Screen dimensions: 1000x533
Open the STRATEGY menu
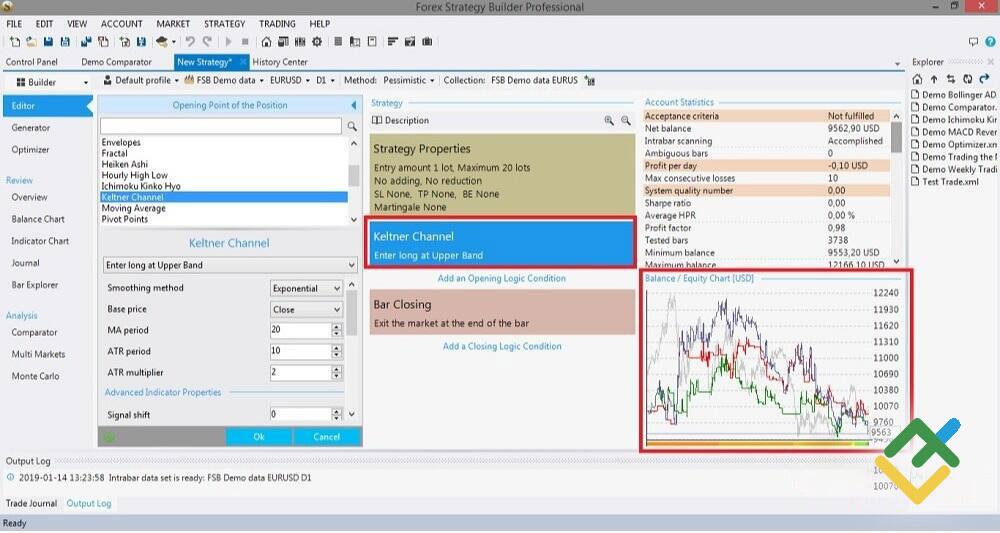click(224, 24)
